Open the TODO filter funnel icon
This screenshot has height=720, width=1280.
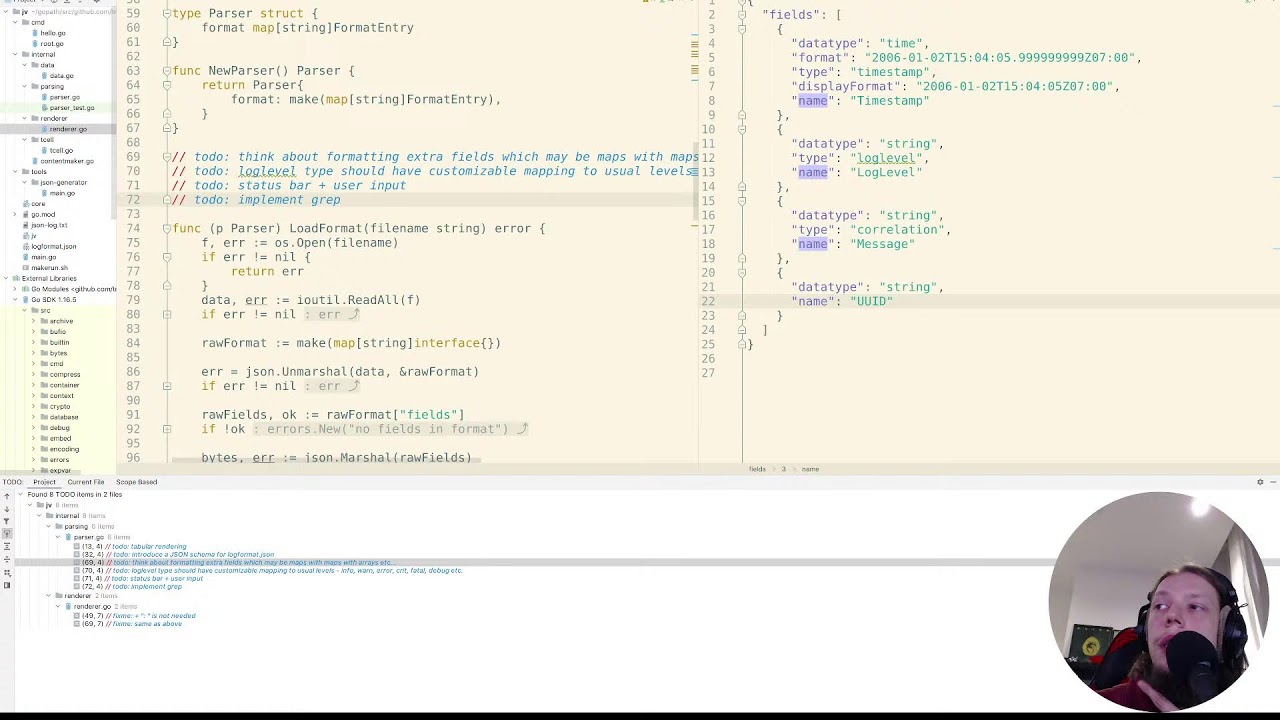coord(6,521)
